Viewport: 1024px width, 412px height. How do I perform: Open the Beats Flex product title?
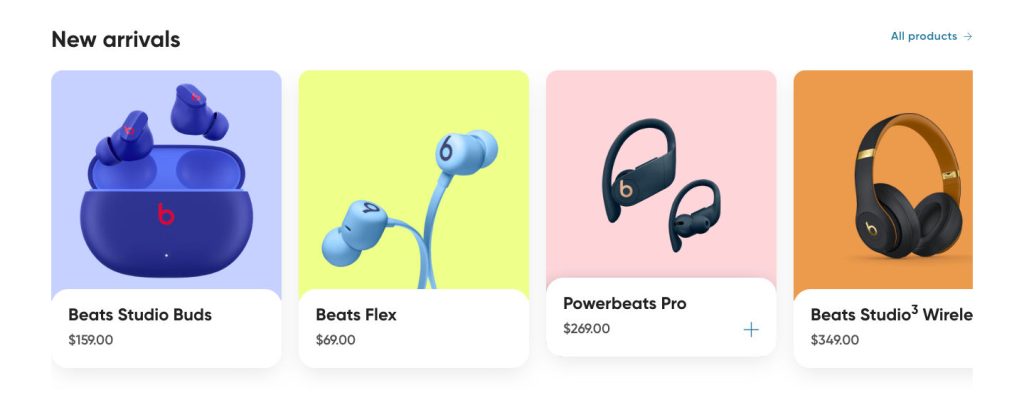tap(356, 315)
